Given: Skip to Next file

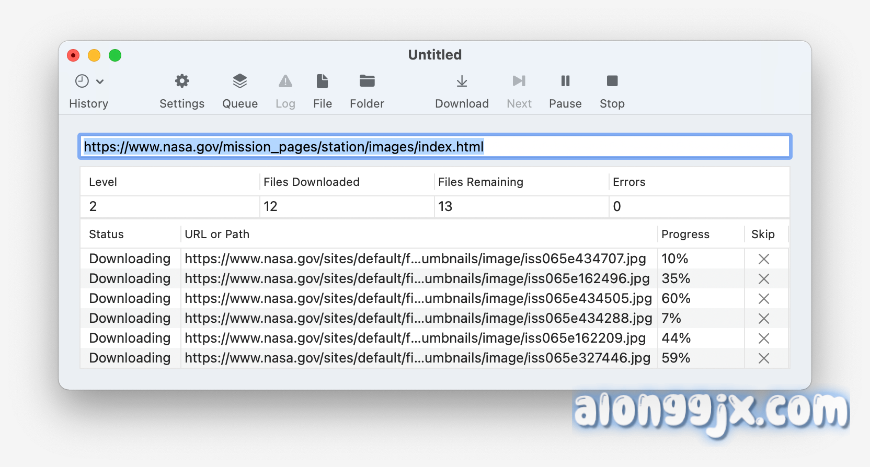Looking at the screenshot, I should point(519,81).
